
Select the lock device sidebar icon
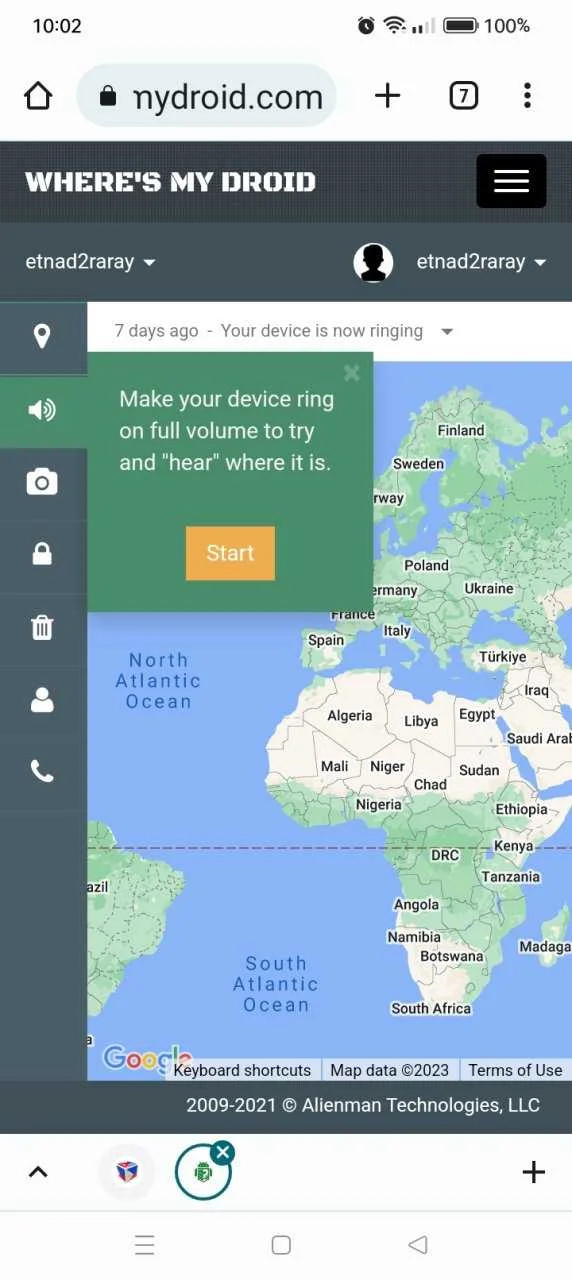(42, 555)
